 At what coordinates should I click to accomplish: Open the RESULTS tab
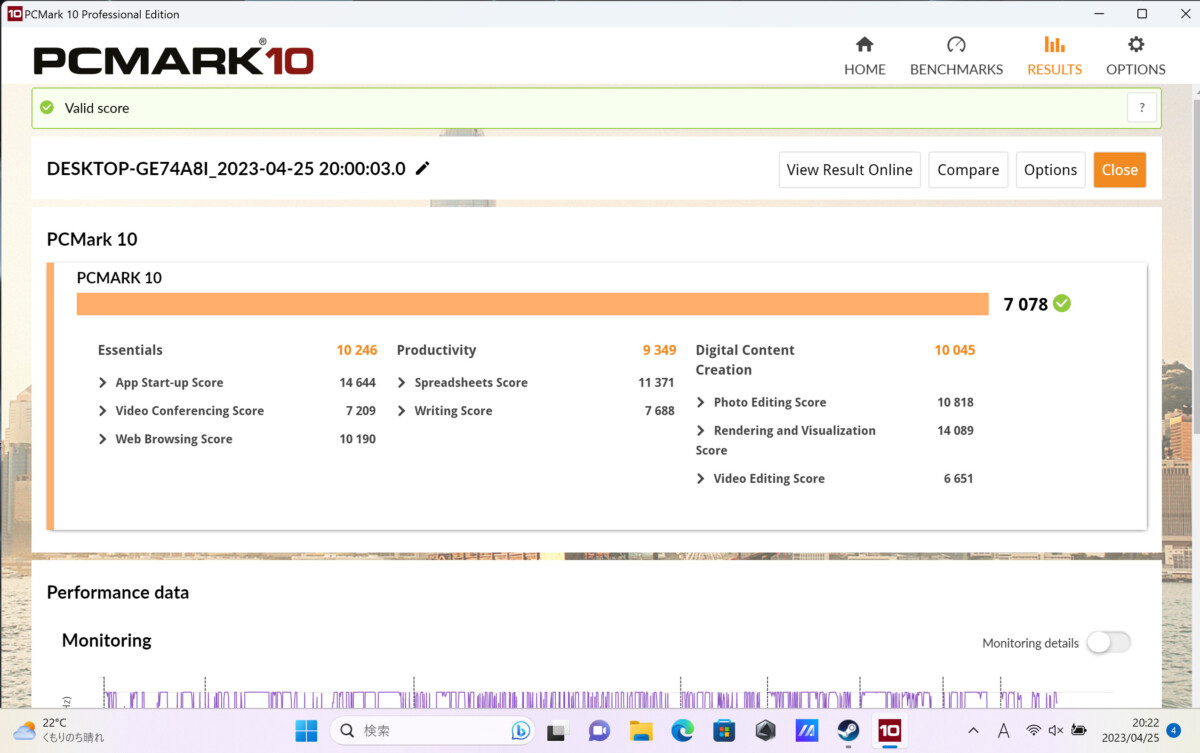[x=1054, y=56]
